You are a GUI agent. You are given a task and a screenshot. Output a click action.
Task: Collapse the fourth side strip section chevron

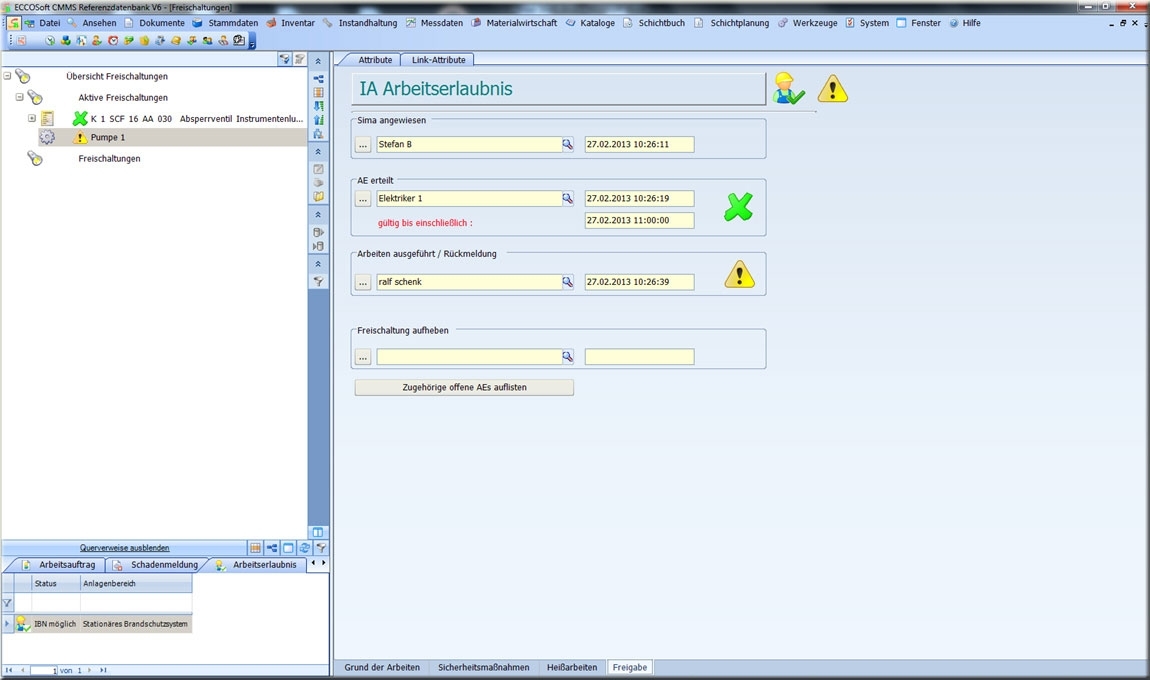pyautogui.click(x=318, y=264)
